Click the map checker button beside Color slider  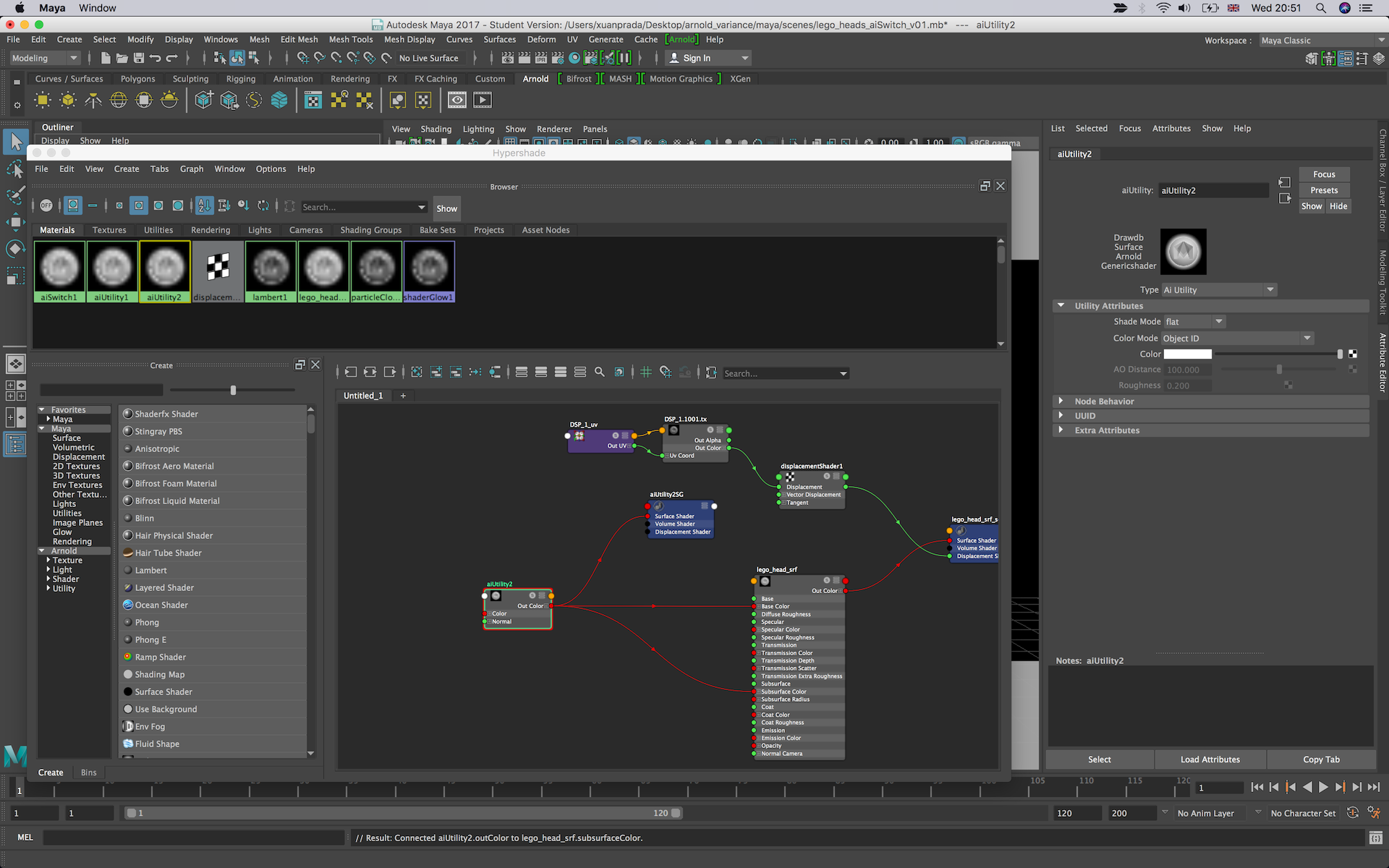coord(1353,354)
